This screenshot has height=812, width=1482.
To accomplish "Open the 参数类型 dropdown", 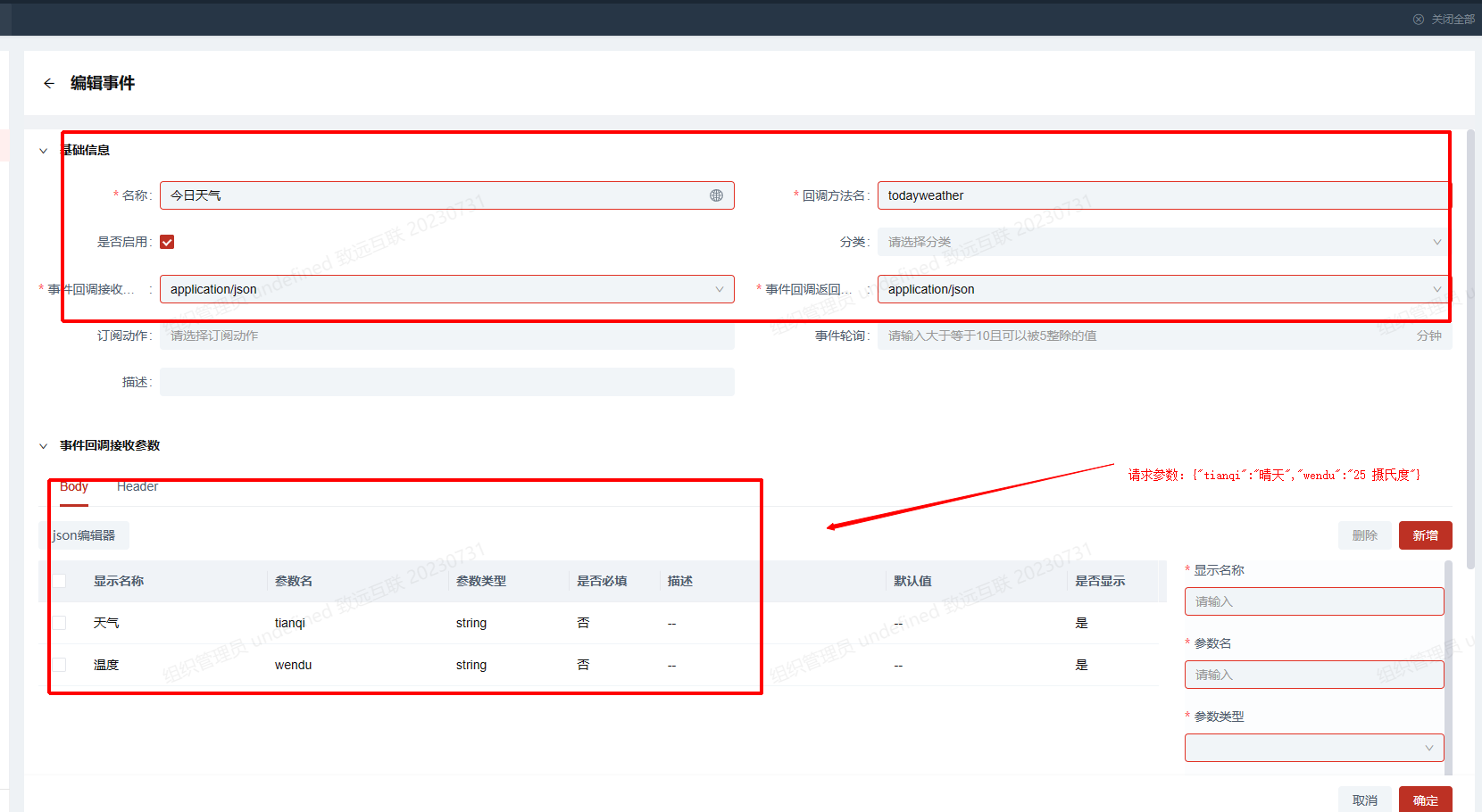I will [x=1313, y=748].
